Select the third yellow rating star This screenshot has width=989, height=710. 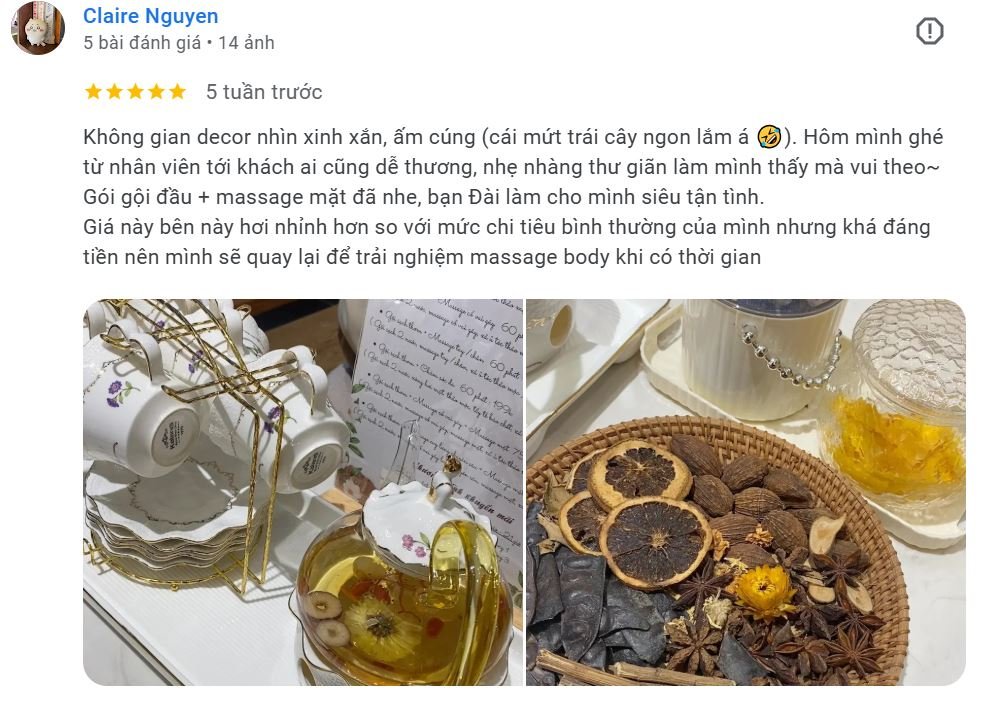[136, 92]
